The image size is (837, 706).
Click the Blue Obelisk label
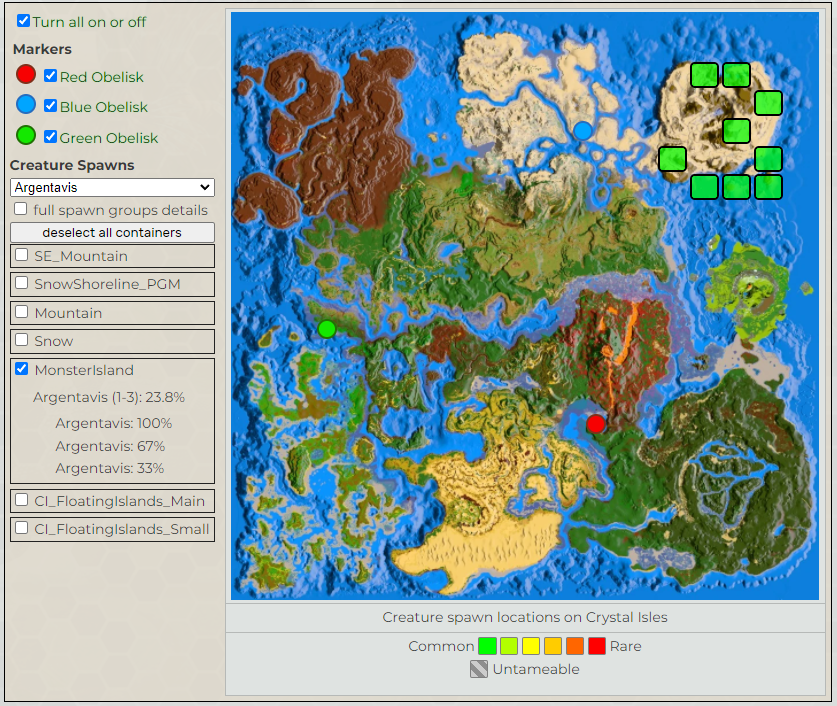tap(104, 107)
